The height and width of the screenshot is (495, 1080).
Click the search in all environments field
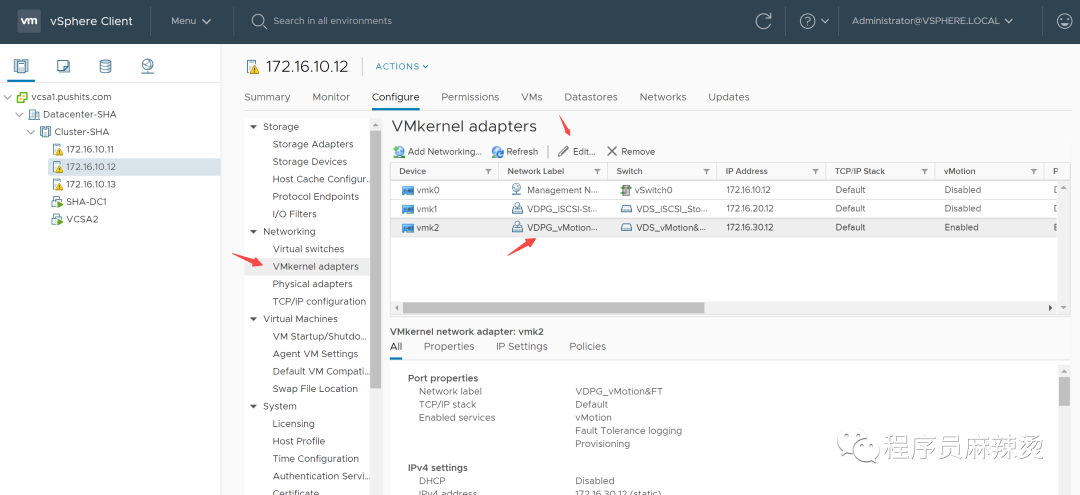tap(332, 21)
